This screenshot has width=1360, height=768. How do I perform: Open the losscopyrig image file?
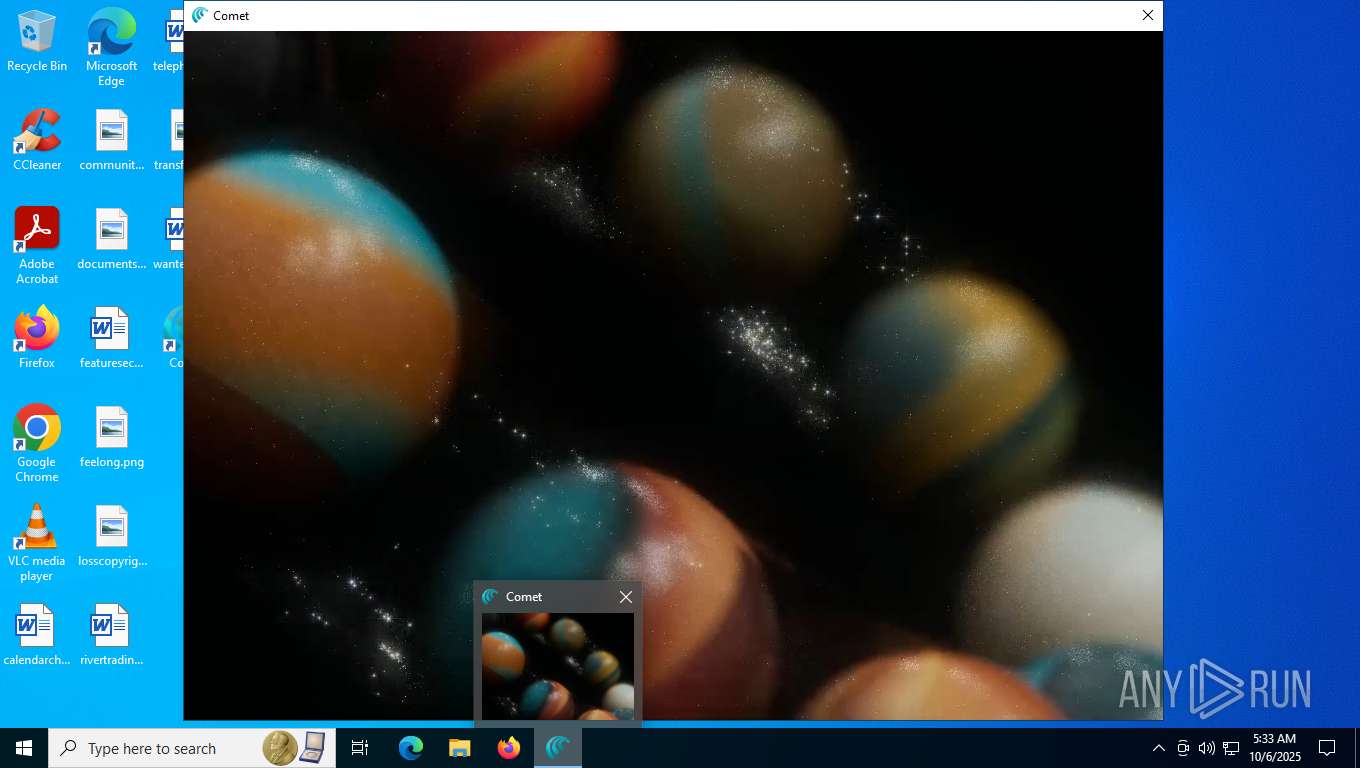[x=112, y=536]
